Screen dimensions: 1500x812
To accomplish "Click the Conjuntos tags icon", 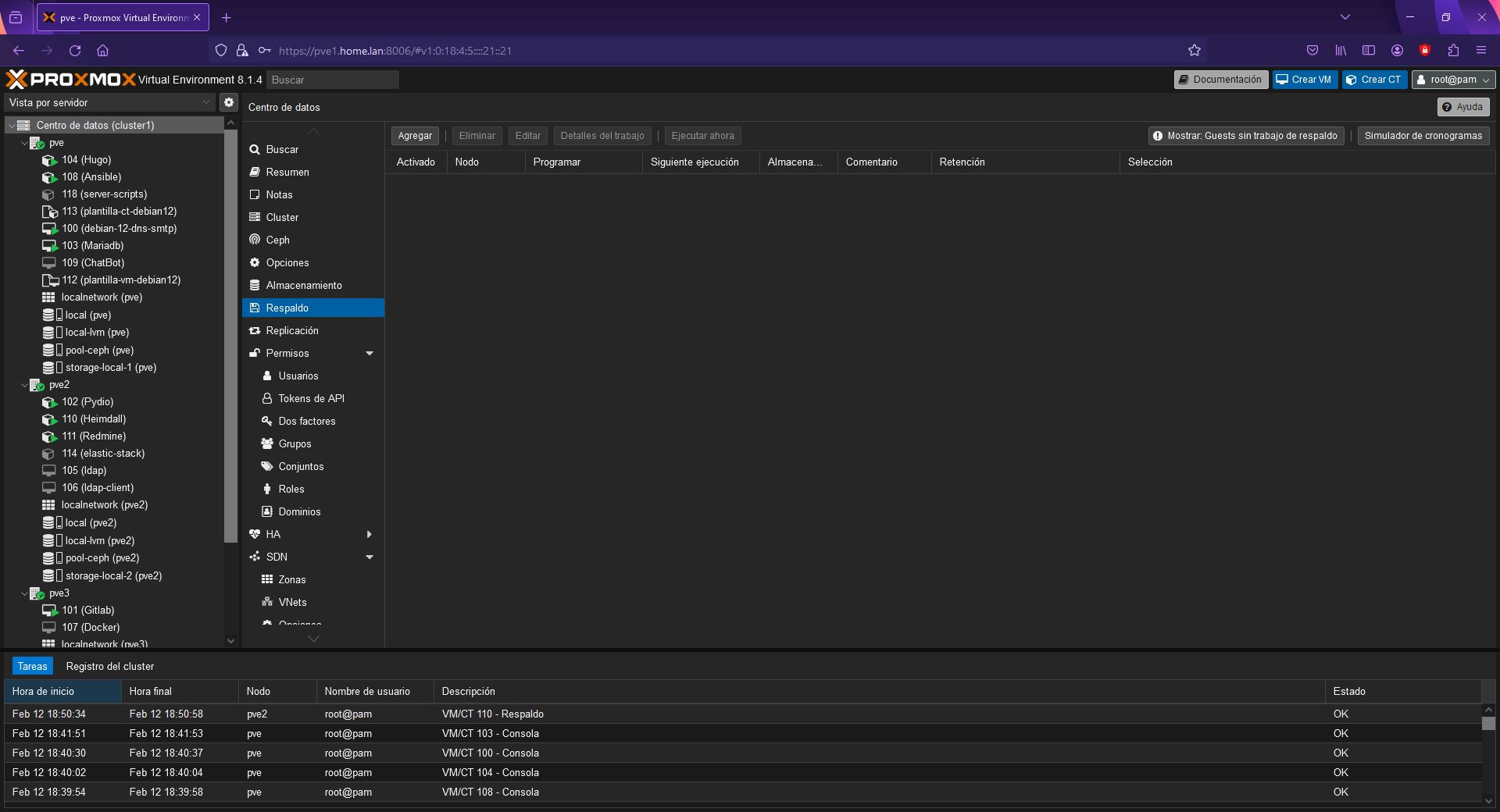I will pos(267,466).
